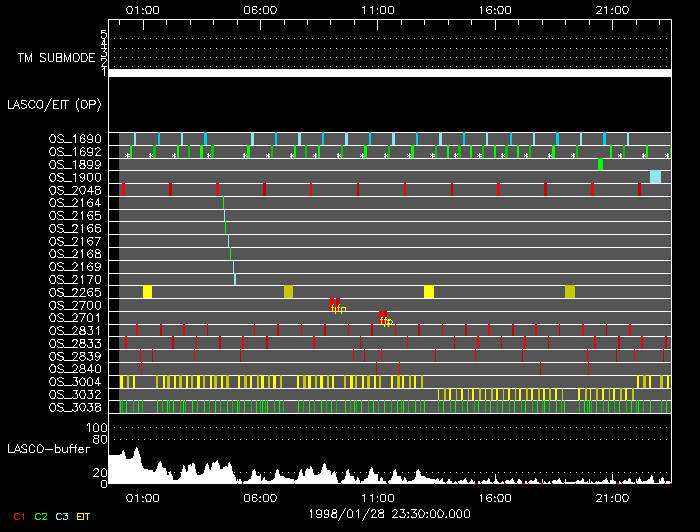
Task: Select the first olive block in OS_2265 row
Action: (x=288, y=291)
